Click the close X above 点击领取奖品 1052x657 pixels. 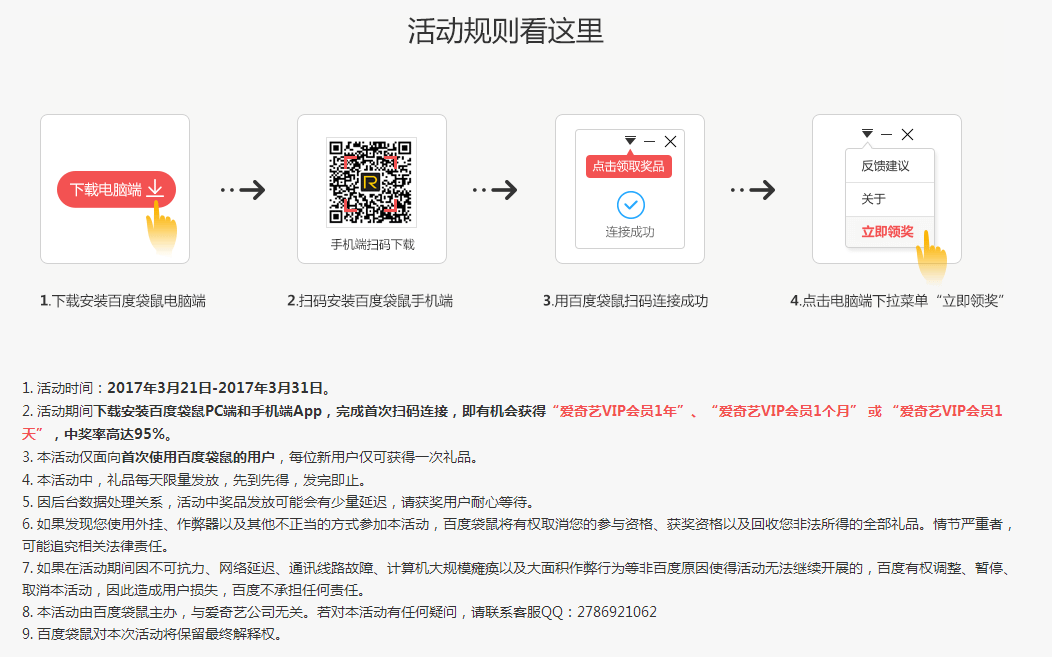[x=670, y=142]
